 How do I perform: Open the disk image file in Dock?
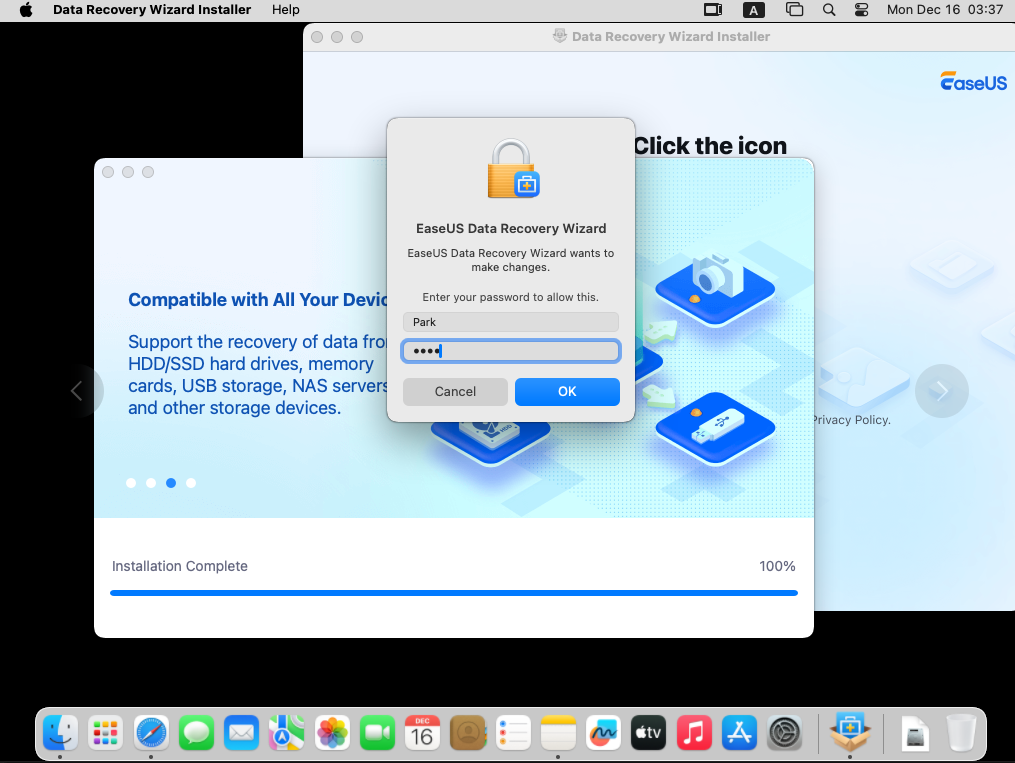pos(915,734)
